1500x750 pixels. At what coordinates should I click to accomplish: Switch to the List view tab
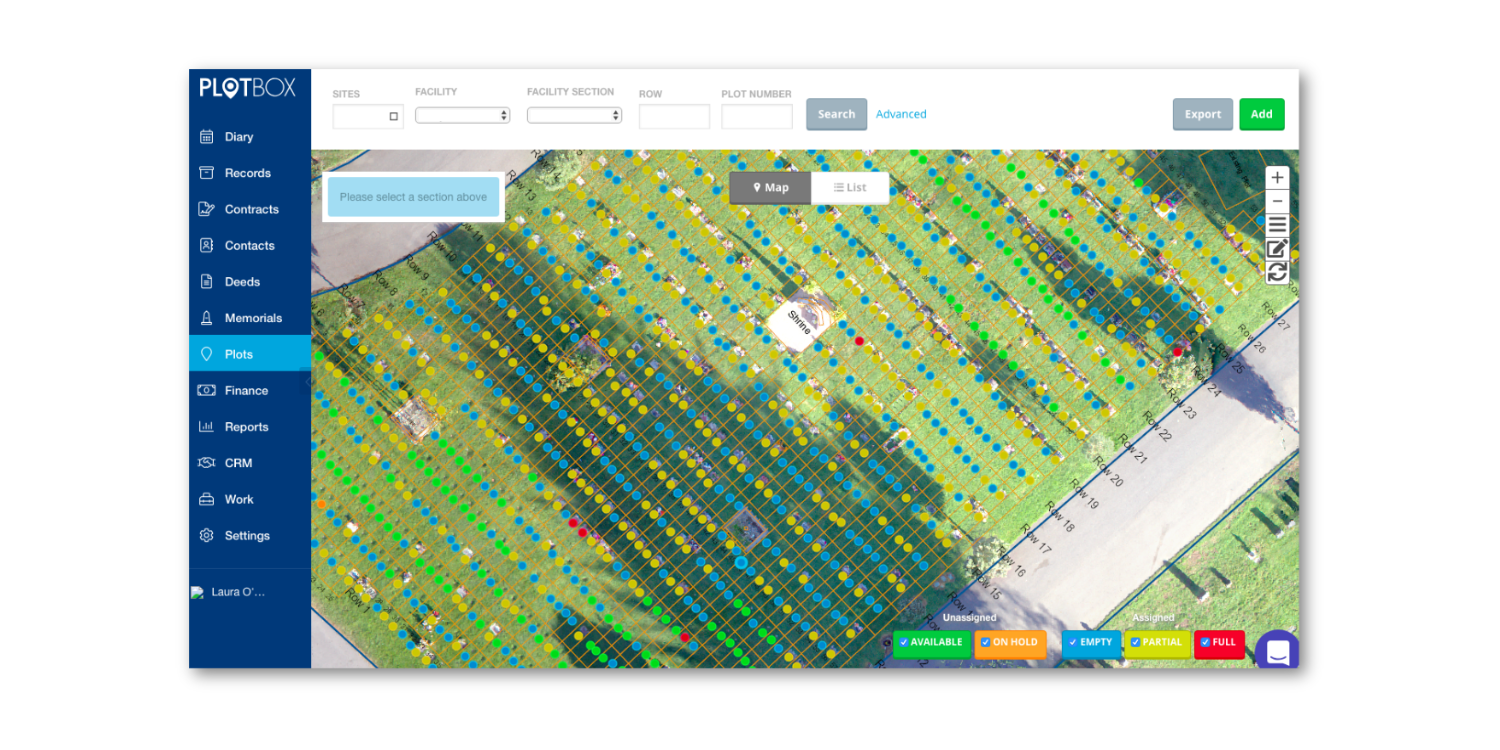click(849, 187)
